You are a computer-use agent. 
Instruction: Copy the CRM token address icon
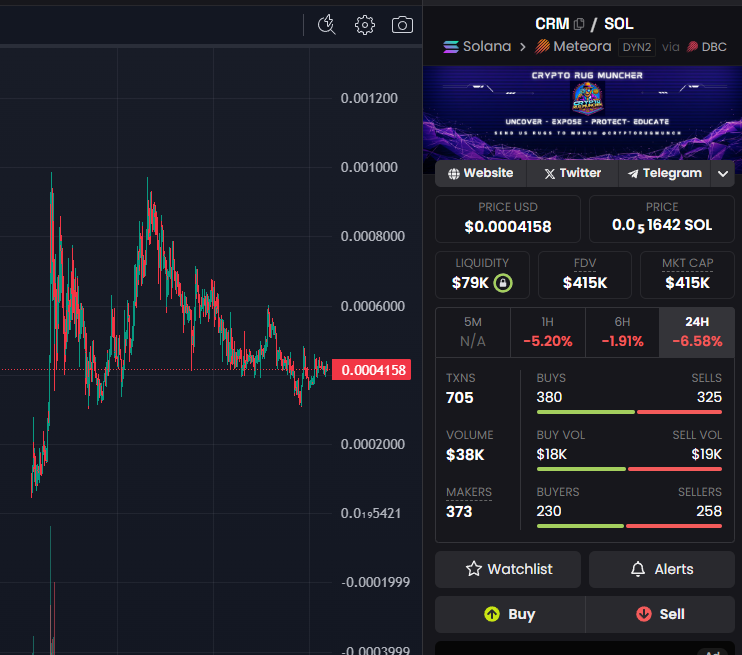click(x=579, y=24)
